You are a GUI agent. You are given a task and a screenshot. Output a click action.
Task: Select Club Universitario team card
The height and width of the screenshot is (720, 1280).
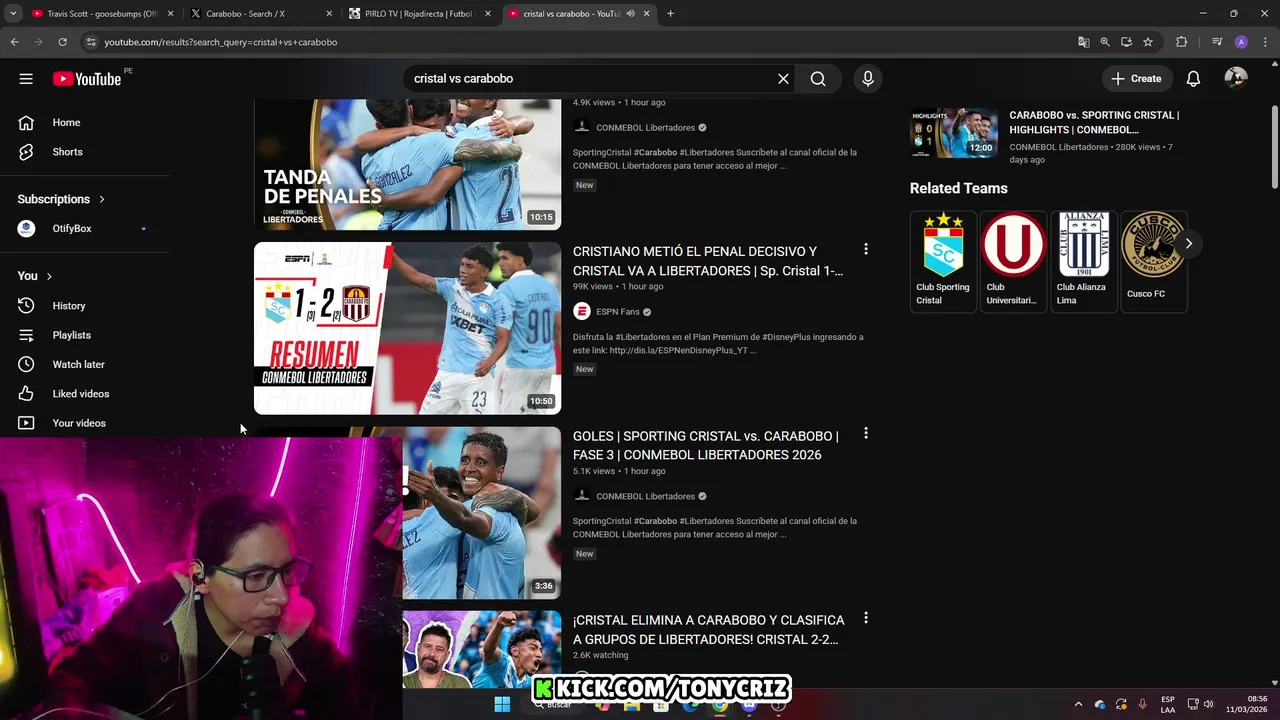click(x=1013, y=261)
